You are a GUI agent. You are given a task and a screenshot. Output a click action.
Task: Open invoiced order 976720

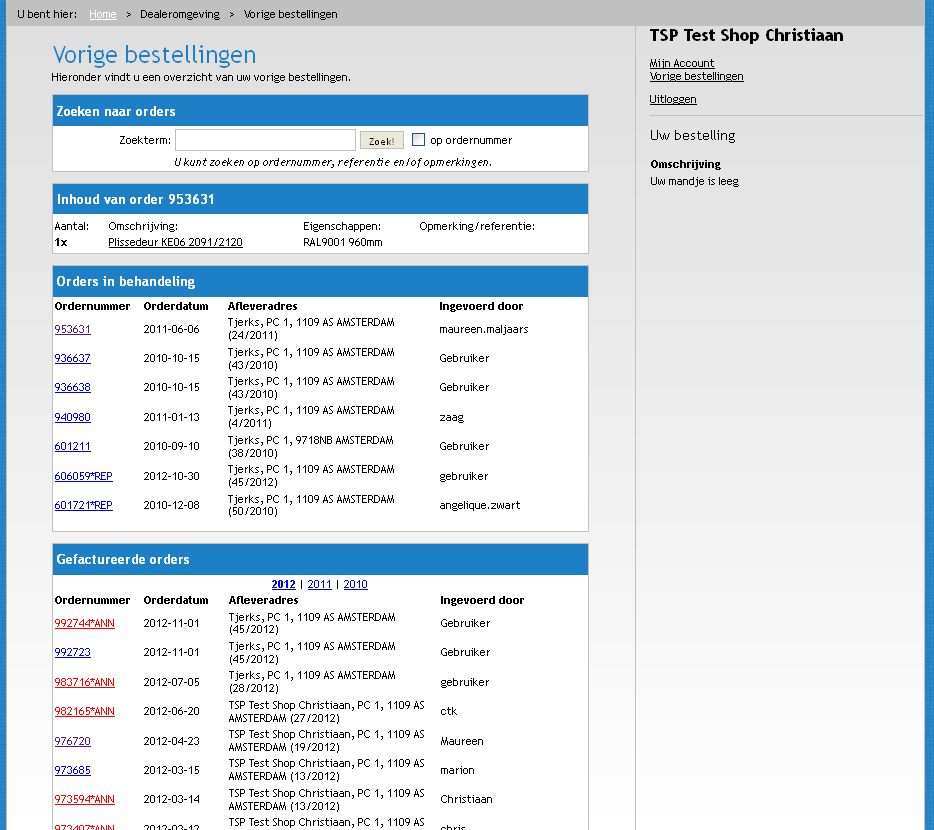(72, 741)
